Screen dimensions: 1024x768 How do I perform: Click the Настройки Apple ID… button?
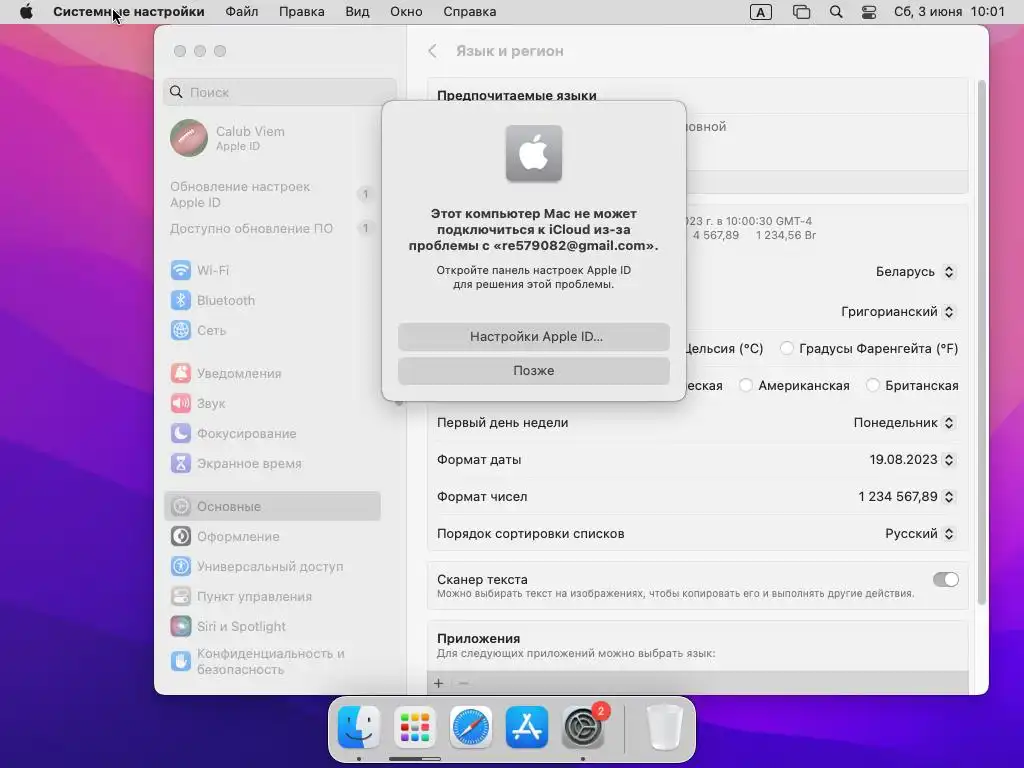(x=534, y=336)
